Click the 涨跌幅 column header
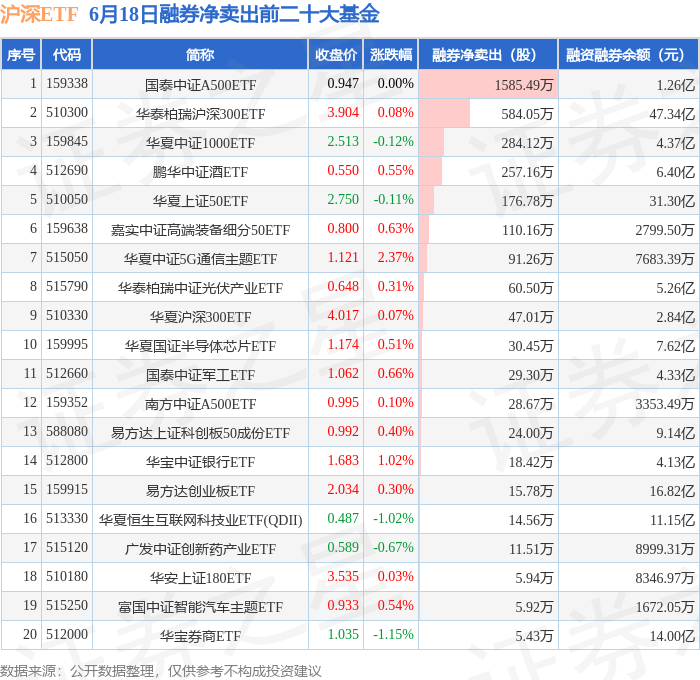This screenshot has height=680, width=700. tap(391, 55)
